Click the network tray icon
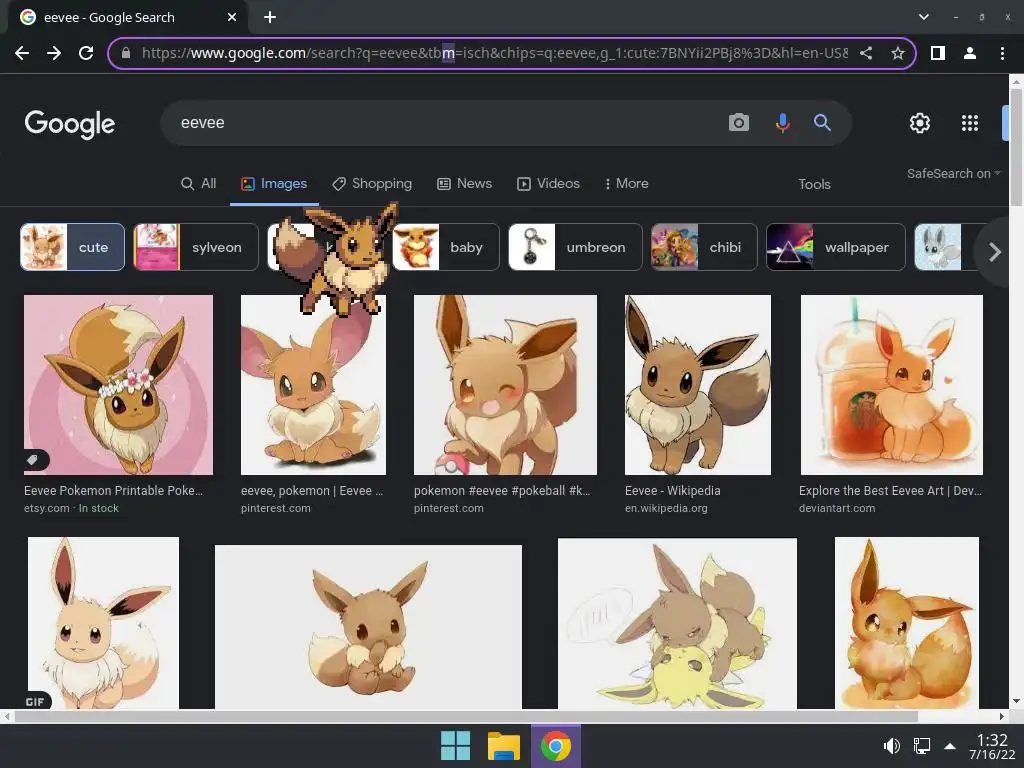Viewport: 1024px width, 768px height. point(921,746)
